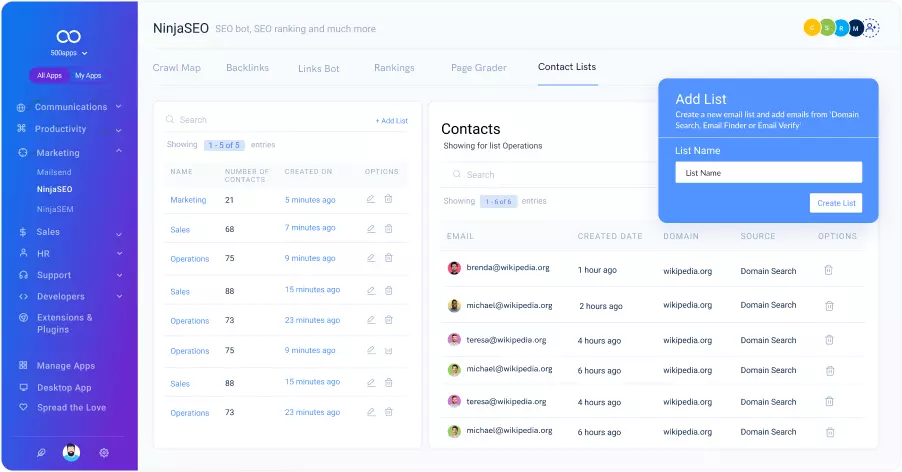Viewport: 902px width, 472px height.
Task: Open the Page Grader tab
Action: 478,68
